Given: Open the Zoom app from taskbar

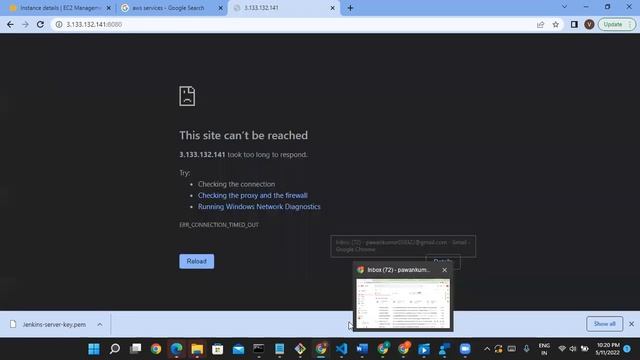Looking at the screenshot, I should tap(465, 349).
